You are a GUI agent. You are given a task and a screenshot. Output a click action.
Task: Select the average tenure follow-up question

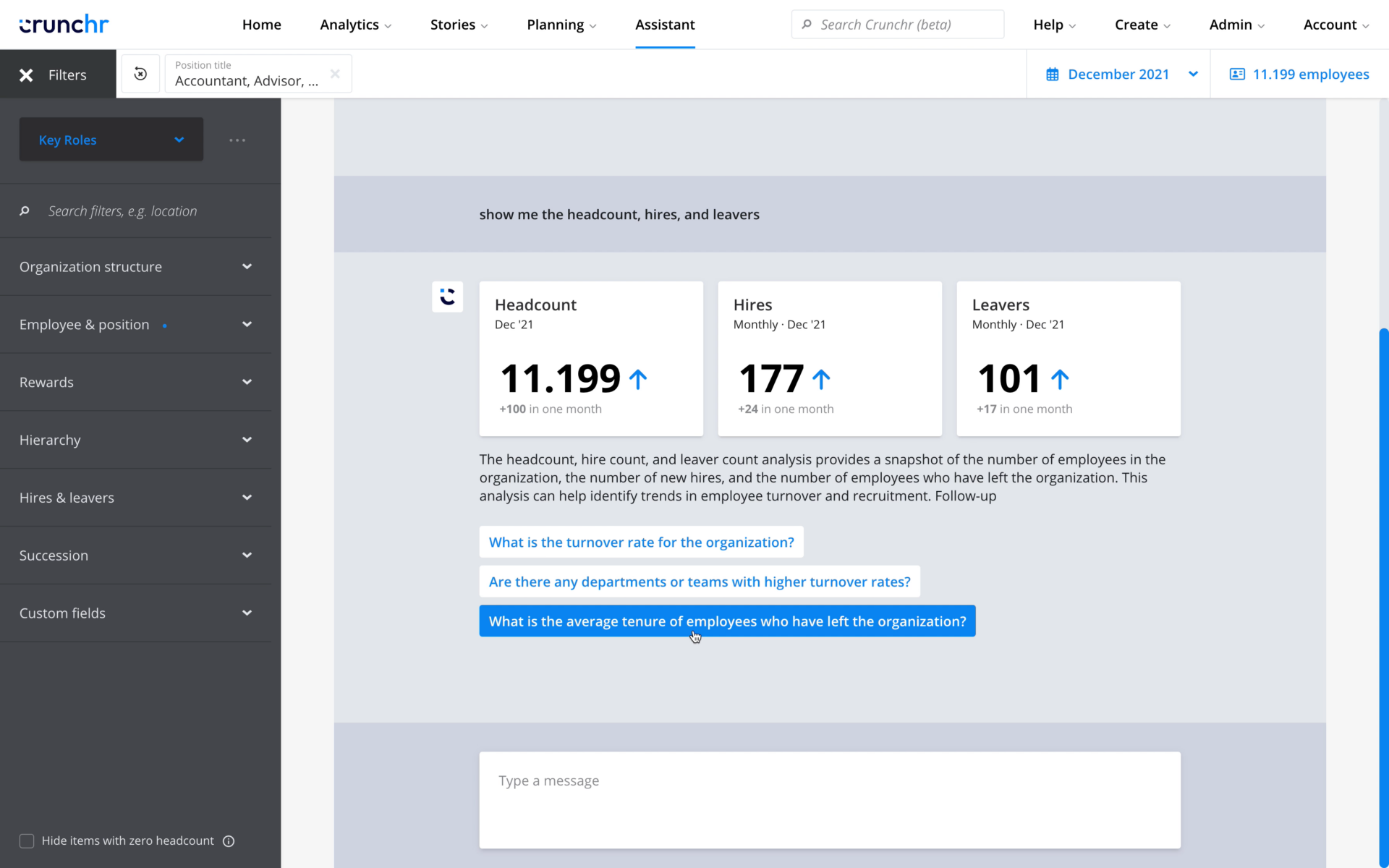[x=727, y=621]
